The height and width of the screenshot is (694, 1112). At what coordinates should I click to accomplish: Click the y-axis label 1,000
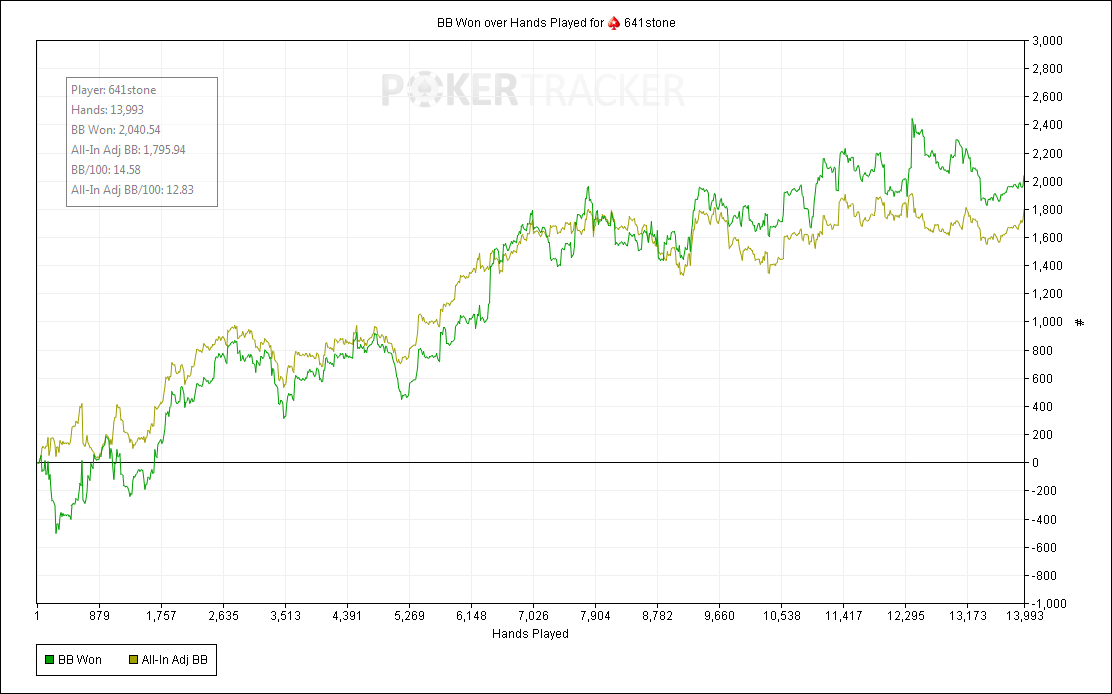[1048, 323]
